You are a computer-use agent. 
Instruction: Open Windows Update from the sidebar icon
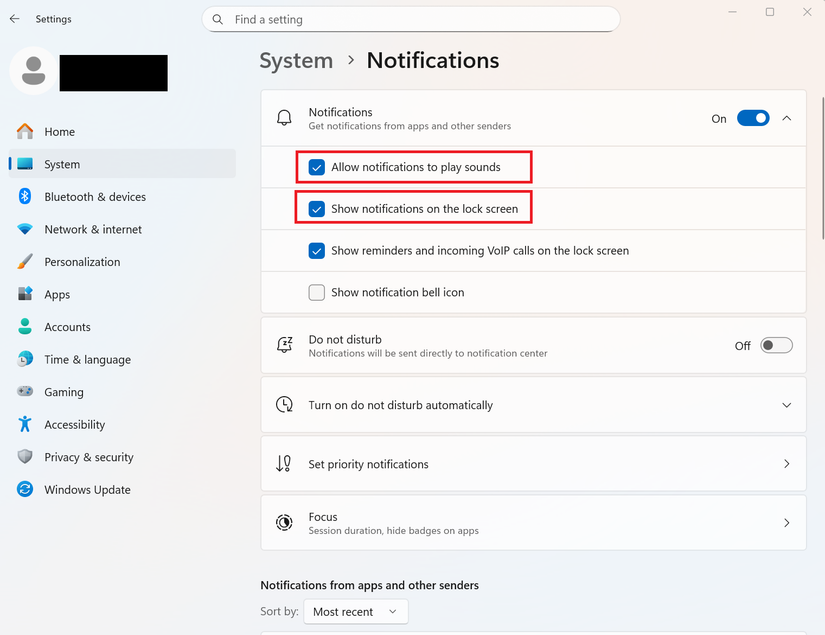click(24, 490)
